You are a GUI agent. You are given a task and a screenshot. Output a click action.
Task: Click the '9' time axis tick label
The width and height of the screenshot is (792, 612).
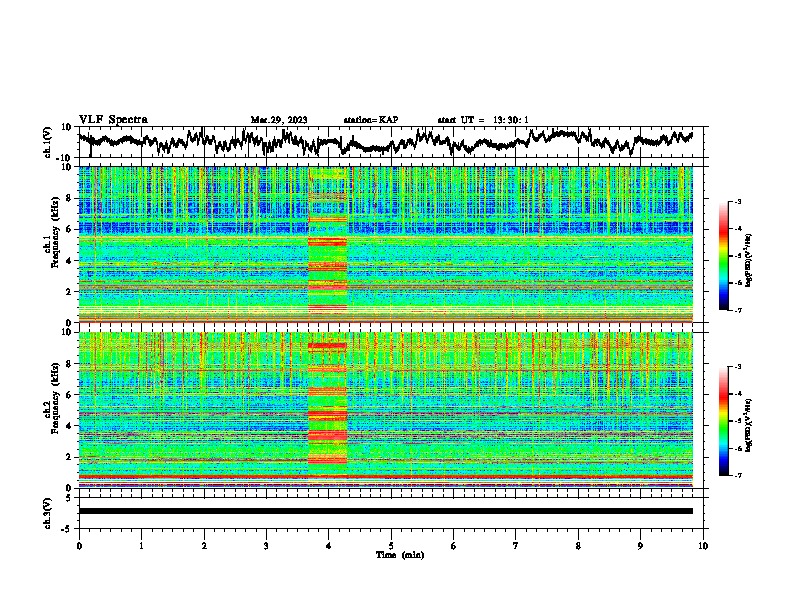pyautogui.click(x=640, y=546)
